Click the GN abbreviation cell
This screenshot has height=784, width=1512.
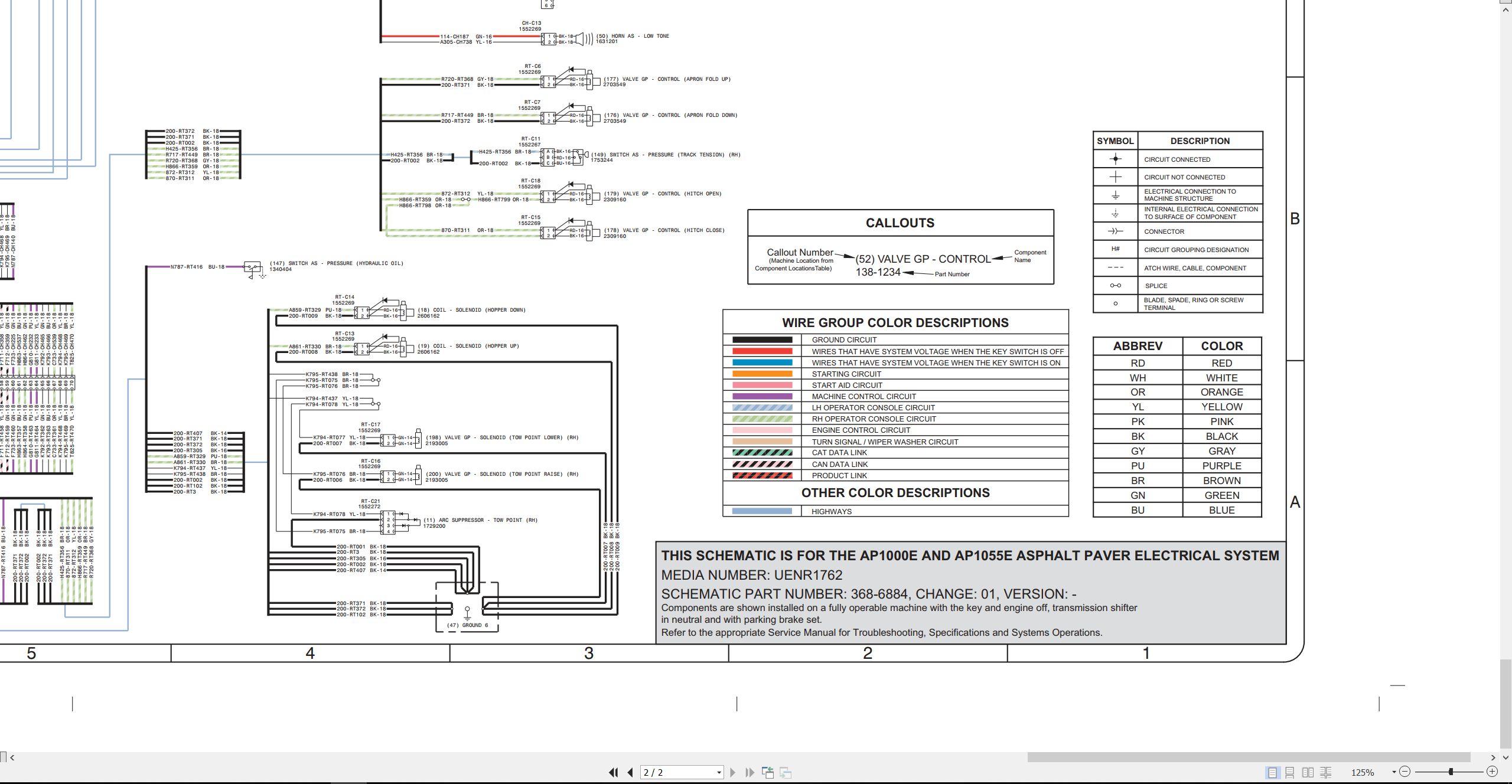tap(1138, 495)
